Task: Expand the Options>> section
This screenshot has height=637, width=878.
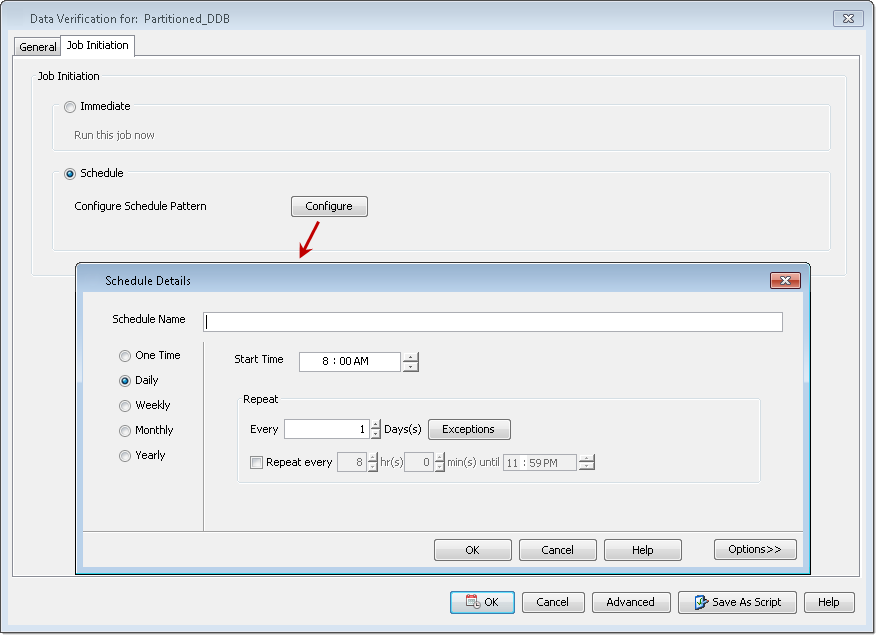Action: 755,550
